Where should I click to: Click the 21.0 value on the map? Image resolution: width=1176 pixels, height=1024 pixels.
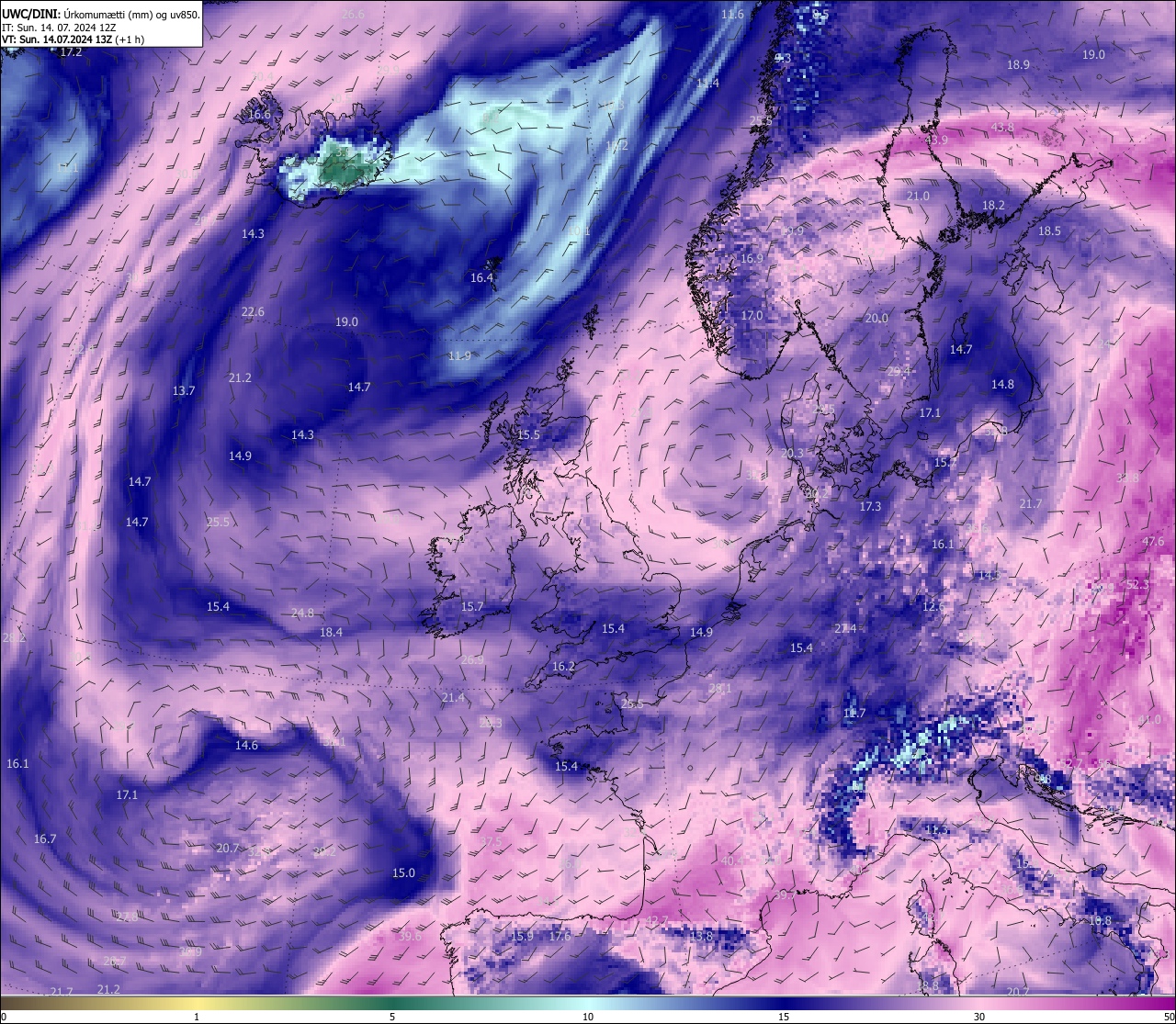tap(918, 197)
